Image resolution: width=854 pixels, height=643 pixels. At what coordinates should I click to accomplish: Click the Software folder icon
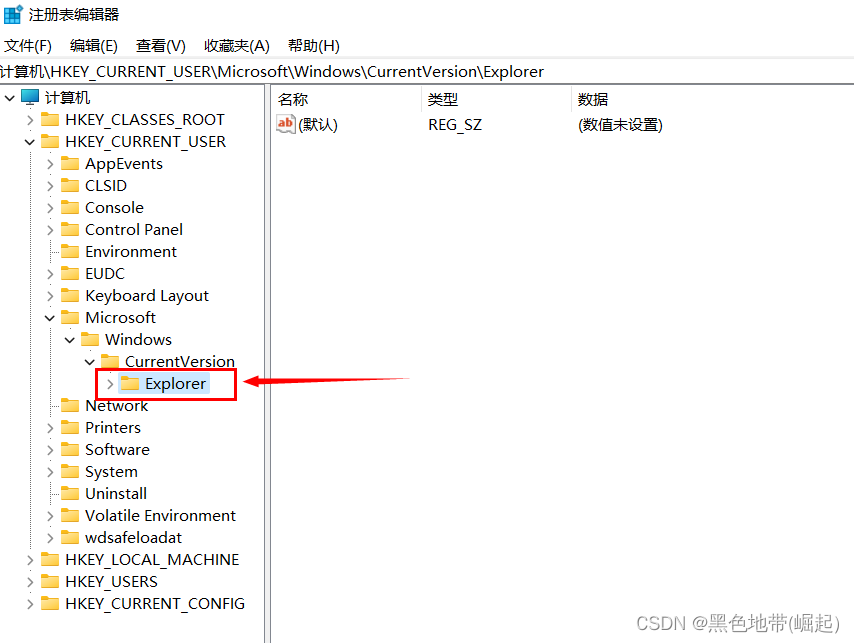click(70, 449)
